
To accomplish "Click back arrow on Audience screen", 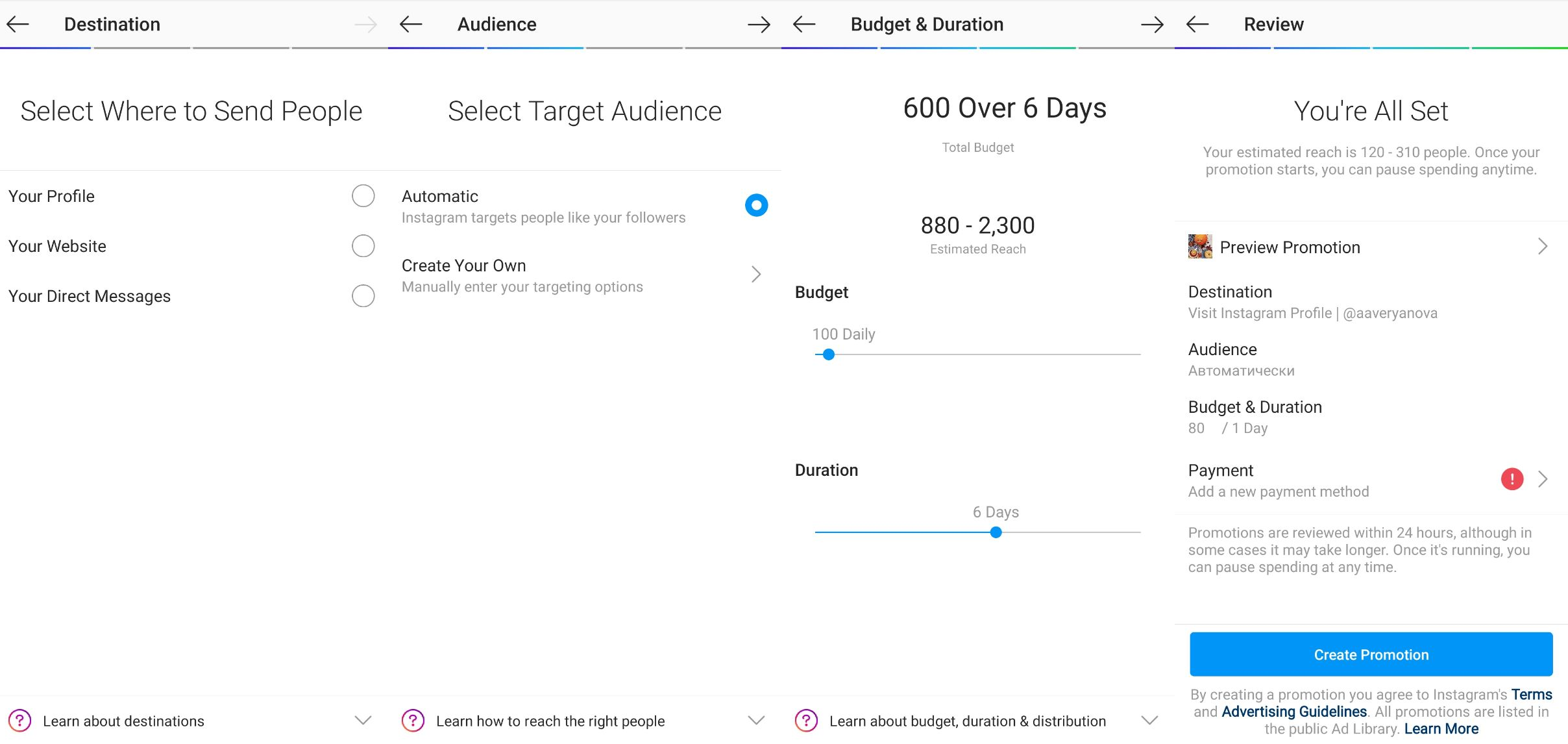I will tap(411, 25).
